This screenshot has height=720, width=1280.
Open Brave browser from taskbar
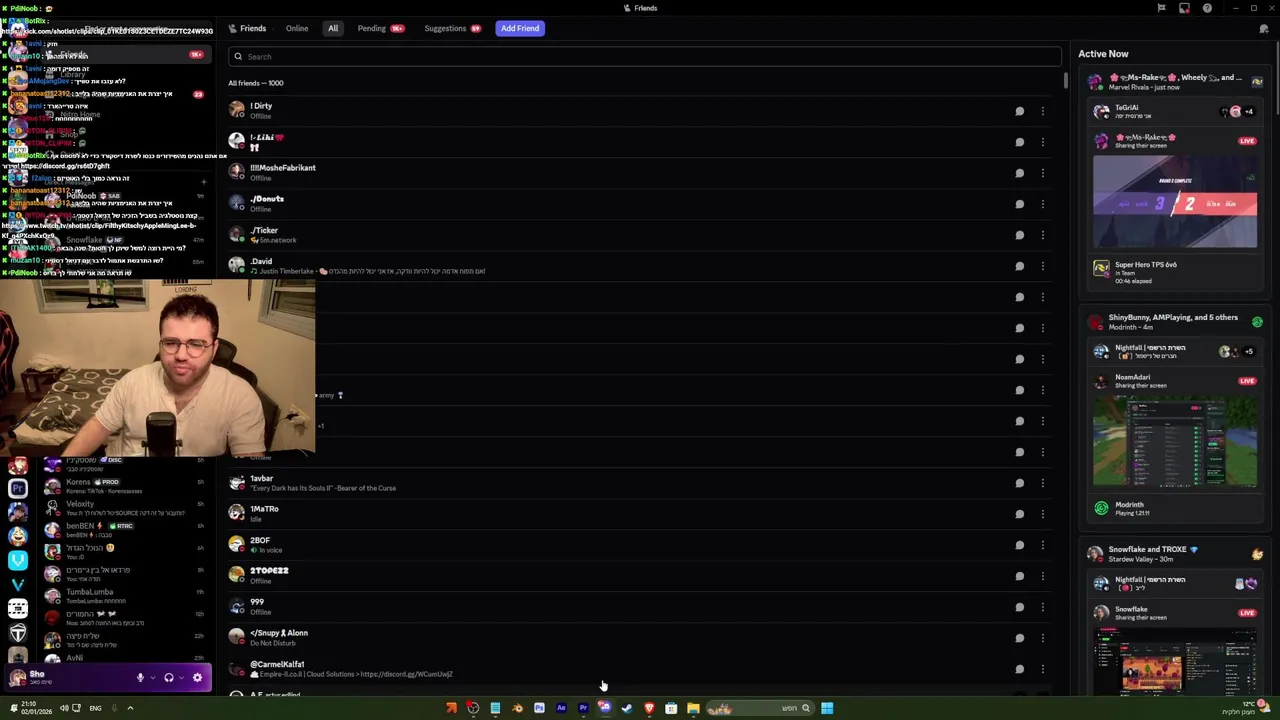click(x=649, y=708)
